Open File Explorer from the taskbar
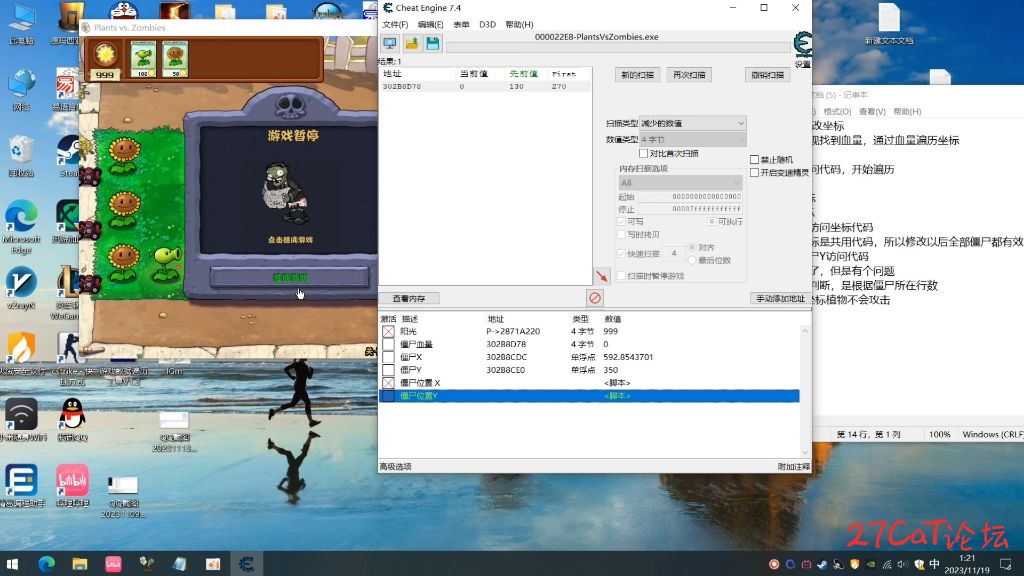This screenshot has height=576, width=1024. click(80, 563)
